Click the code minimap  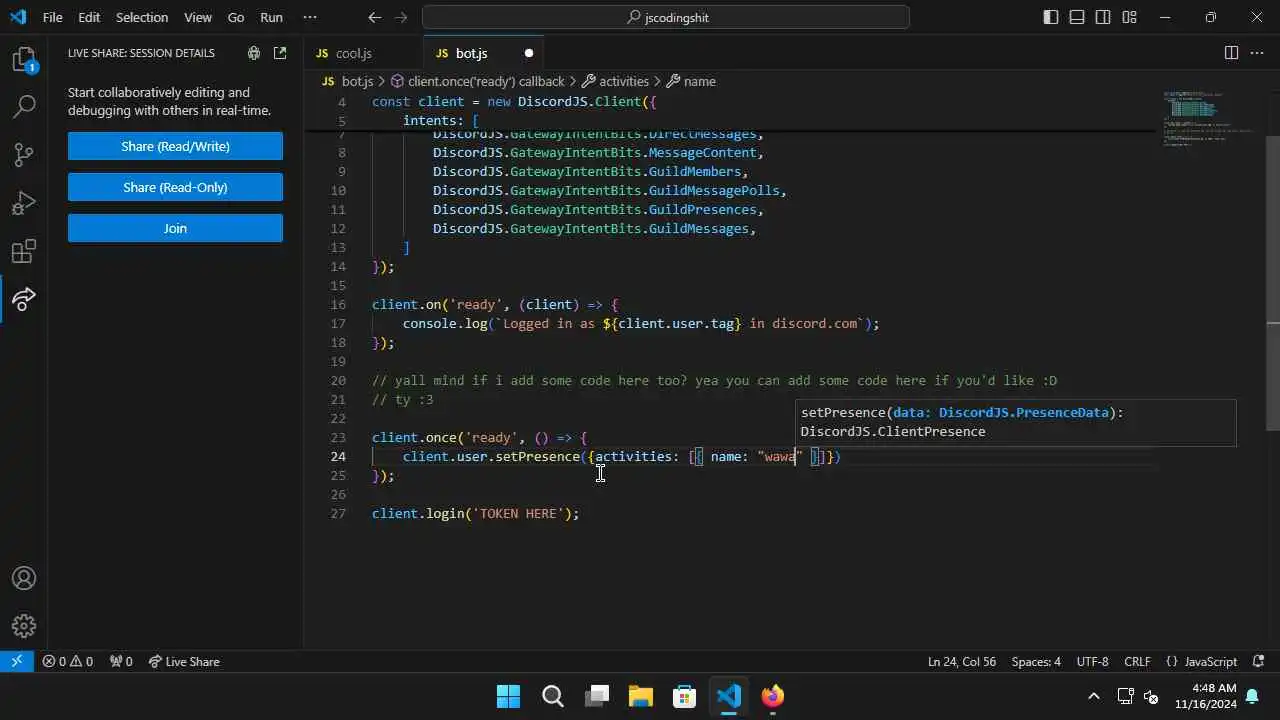coord(1210,120)
